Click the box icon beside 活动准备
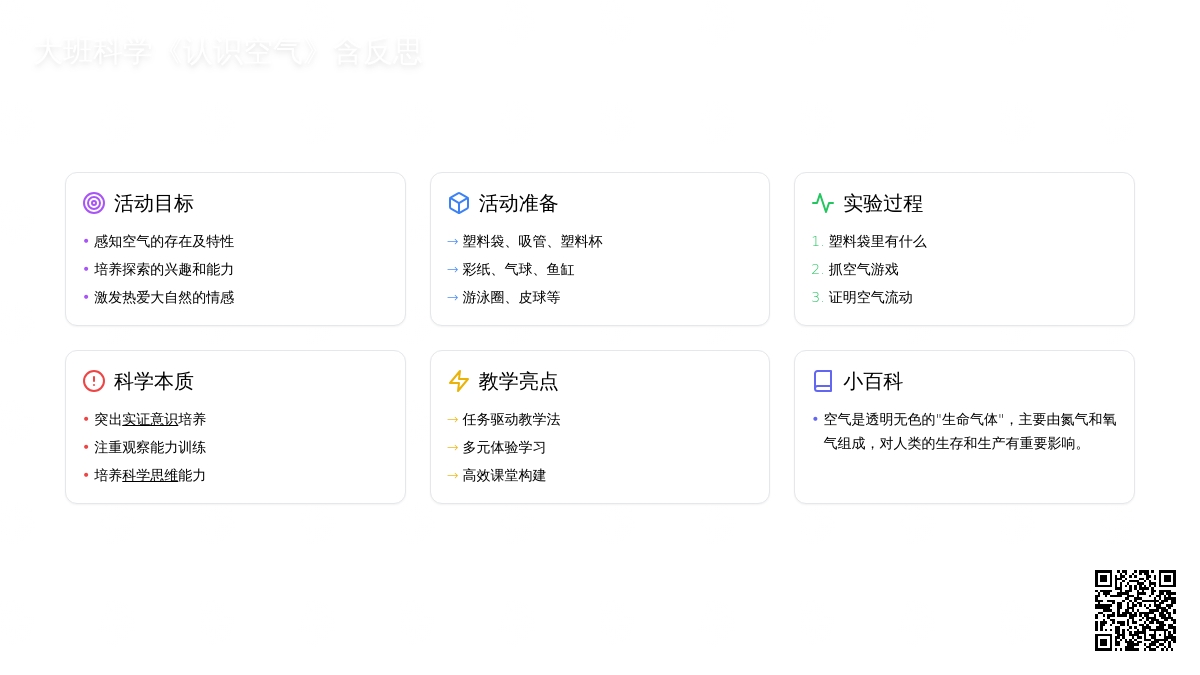The image size is (1200, 675). coord(459,203)
